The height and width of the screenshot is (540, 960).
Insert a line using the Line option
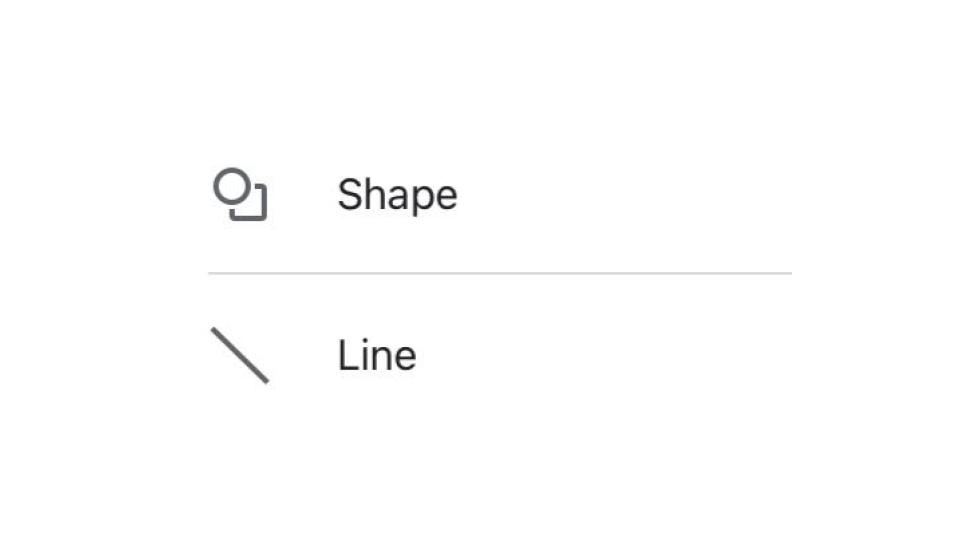pos(500,355)
